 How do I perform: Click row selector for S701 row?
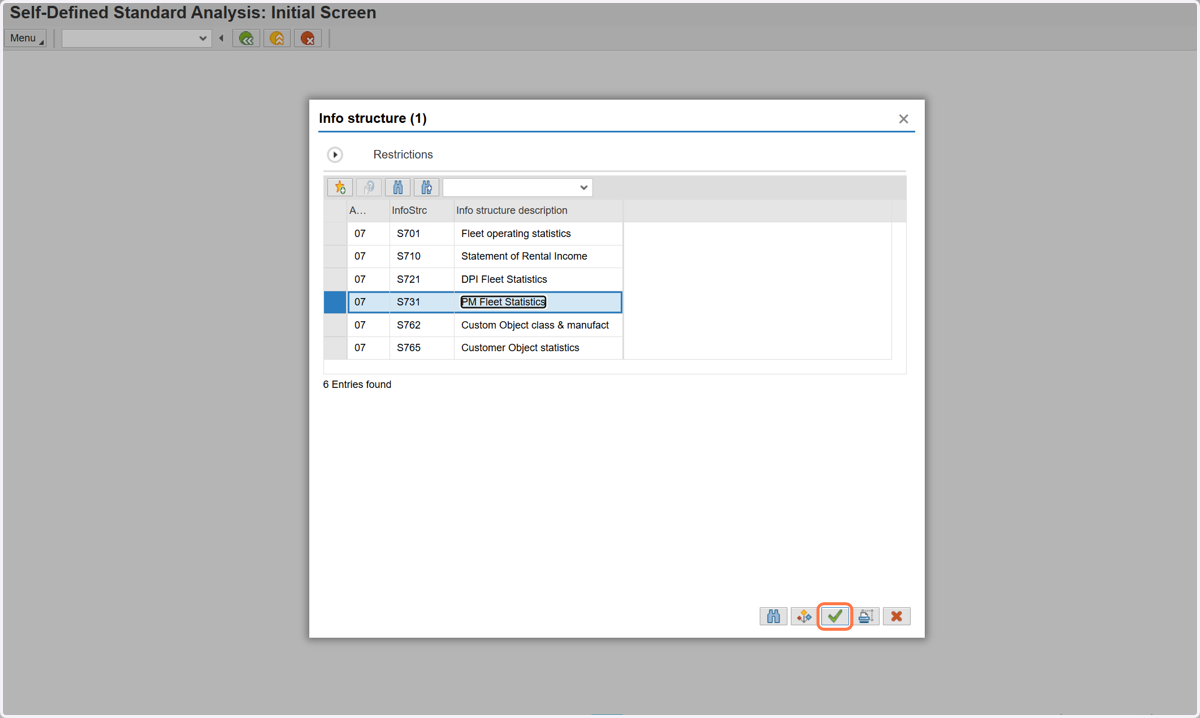(335, 234)
